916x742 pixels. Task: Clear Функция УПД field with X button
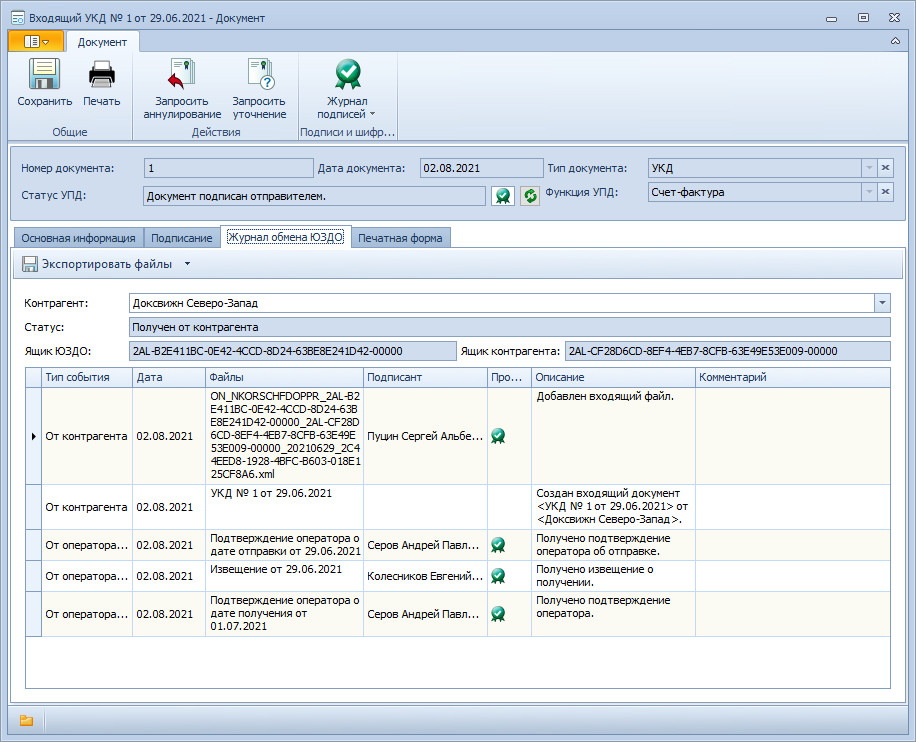point(885,192)
